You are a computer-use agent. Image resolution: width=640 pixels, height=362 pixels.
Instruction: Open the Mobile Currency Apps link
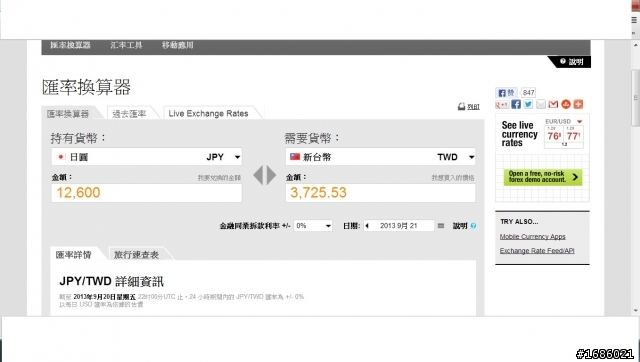click(x=533, y=237)
